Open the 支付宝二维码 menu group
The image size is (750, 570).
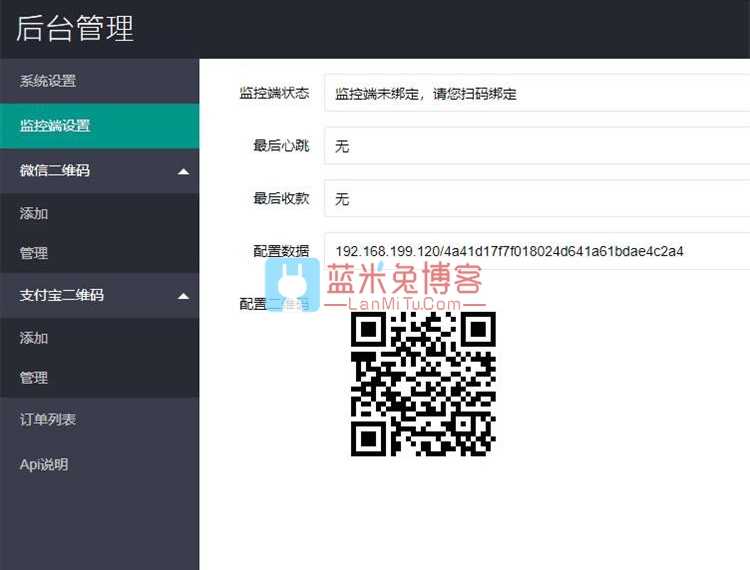[99, 296]
